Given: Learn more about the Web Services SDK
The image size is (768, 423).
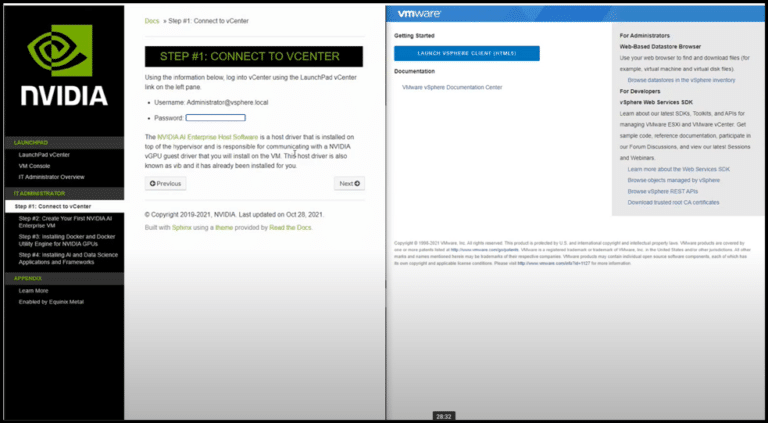Looking at the screenshot, I should [678, 169].
